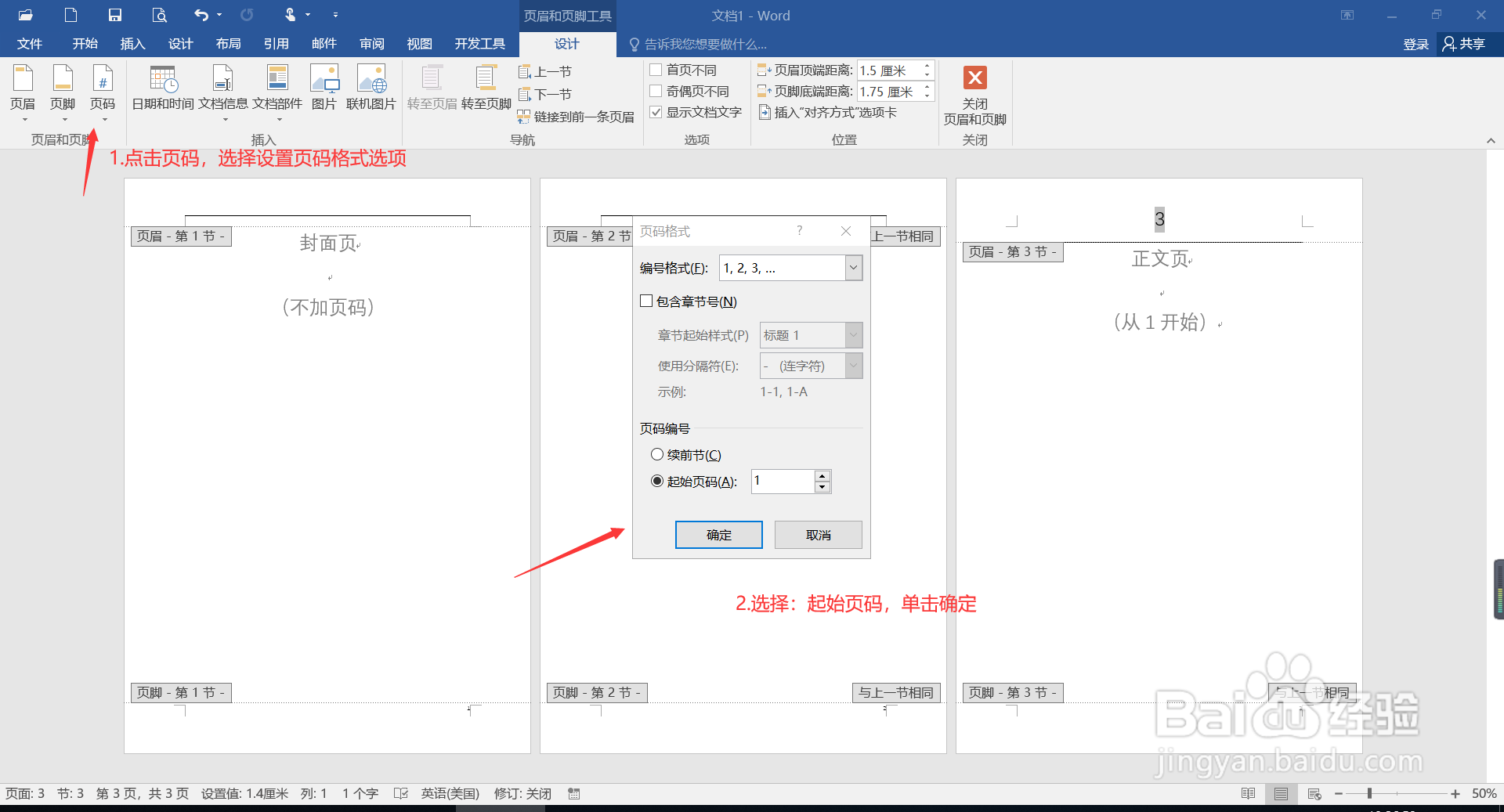Open the 审阅 ribbon tab
This screenshot has height=812, width=1504.
pos(371,44)
